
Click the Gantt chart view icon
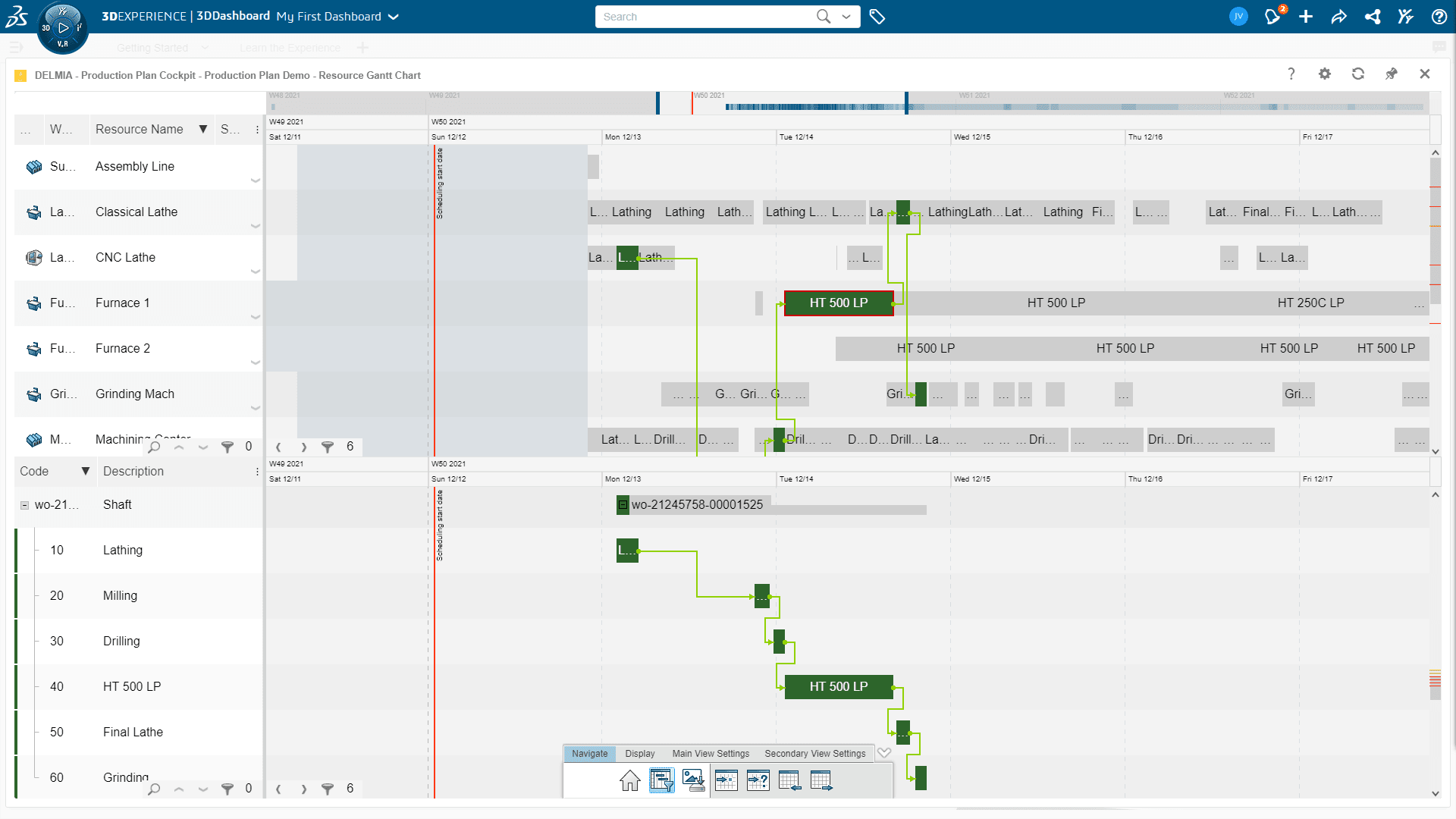click(x=662, y=780)
